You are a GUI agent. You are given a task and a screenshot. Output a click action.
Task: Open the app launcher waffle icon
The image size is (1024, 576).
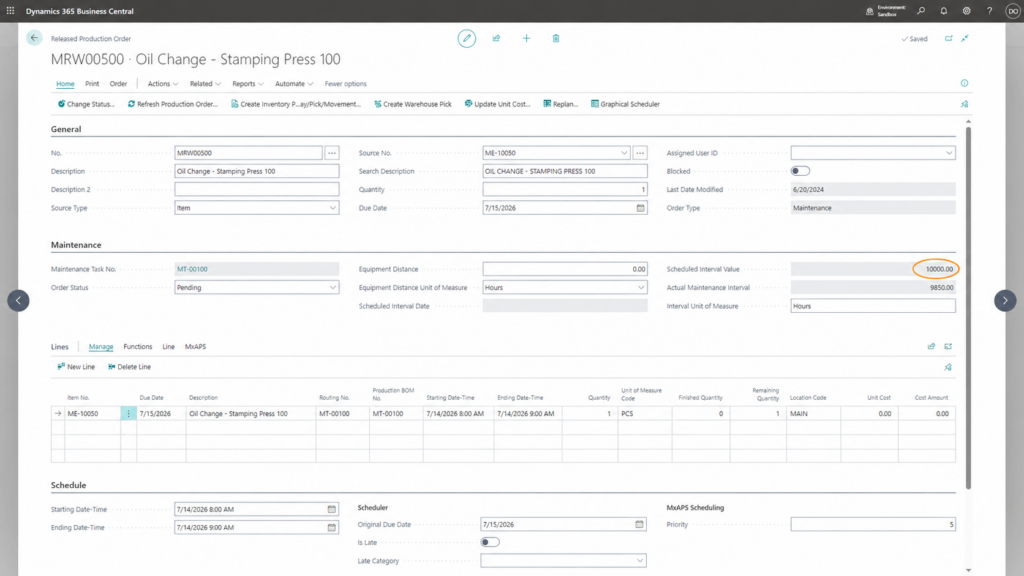tap(10, 11)
